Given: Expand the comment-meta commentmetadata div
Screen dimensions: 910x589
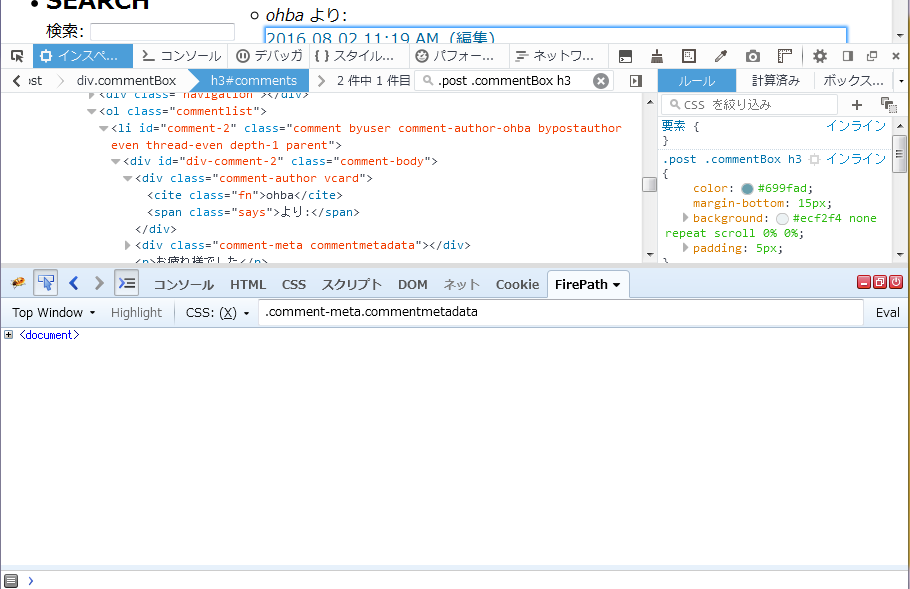Looking at the screenshot, I should pos(128,245).
